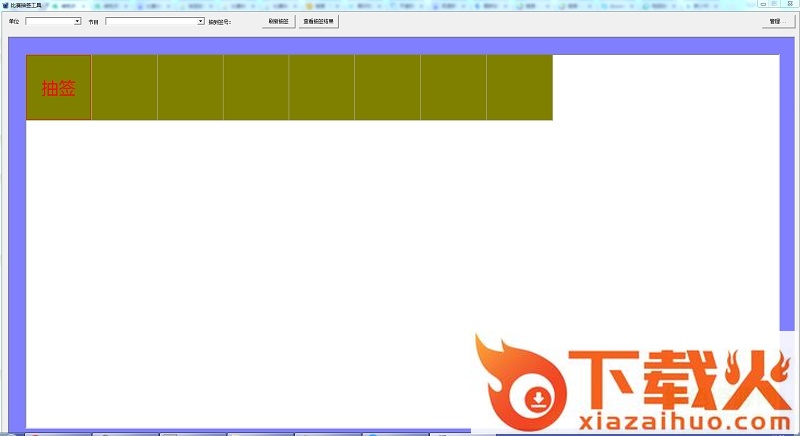The width and height of the screenshot is (800, 436).
Task: Select the third olive tile in the row
Action: [x=190, y=88]
